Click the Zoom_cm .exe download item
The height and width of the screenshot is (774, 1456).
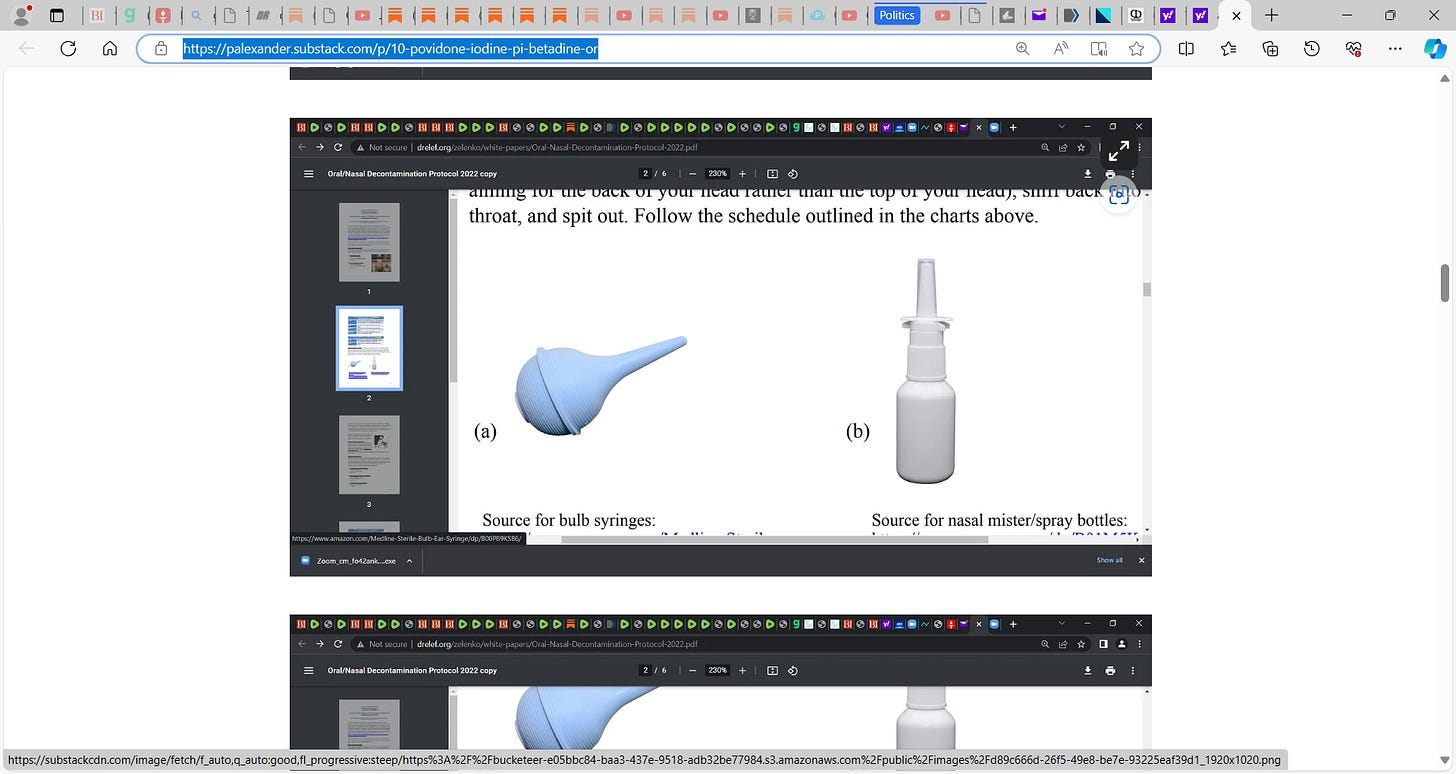[x=356, y=561]
